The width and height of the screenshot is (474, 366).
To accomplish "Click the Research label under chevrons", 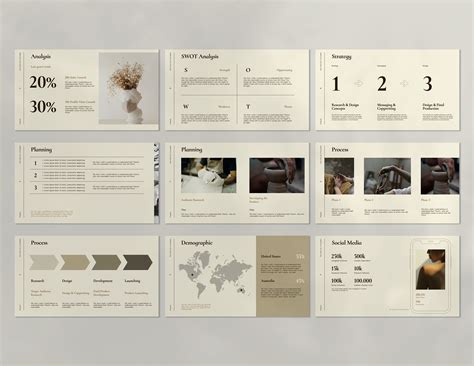I will pyautogui.click(x=37, y=281).
